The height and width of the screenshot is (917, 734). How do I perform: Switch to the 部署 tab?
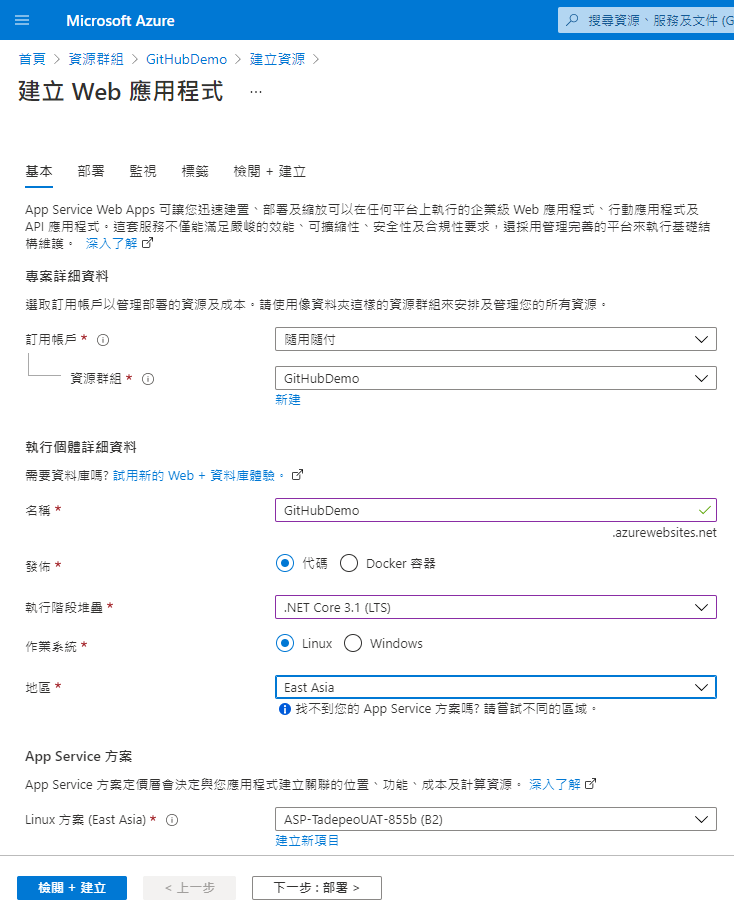(x=91, y=171)
